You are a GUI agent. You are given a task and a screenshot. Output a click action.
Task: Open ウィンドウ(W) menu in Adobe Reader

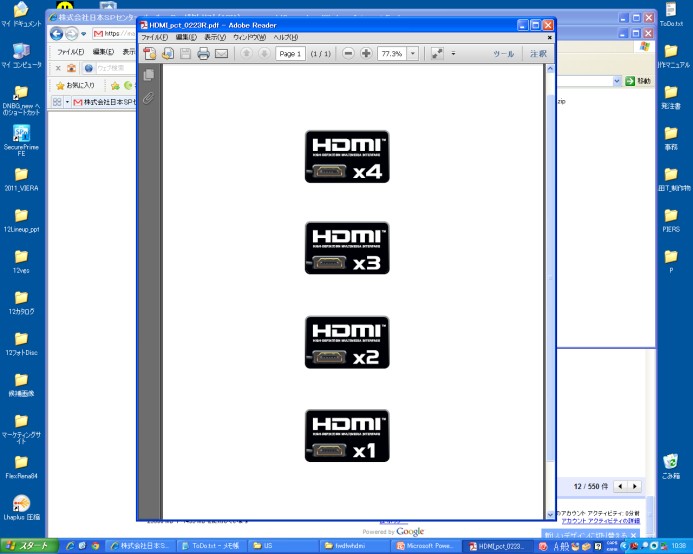tap(250, 37)
